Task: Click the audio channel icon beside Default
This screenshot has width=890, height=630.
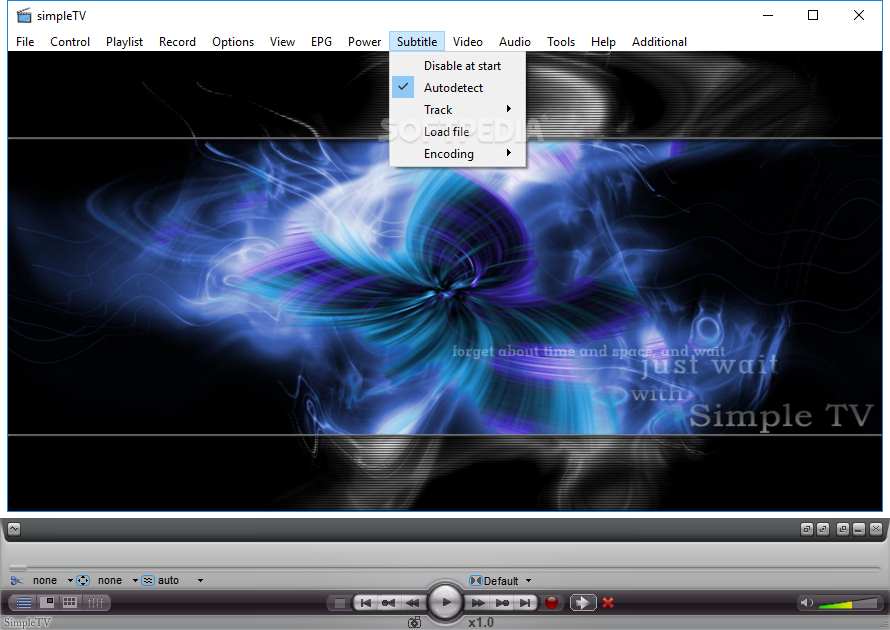Action: pos(475,581)
